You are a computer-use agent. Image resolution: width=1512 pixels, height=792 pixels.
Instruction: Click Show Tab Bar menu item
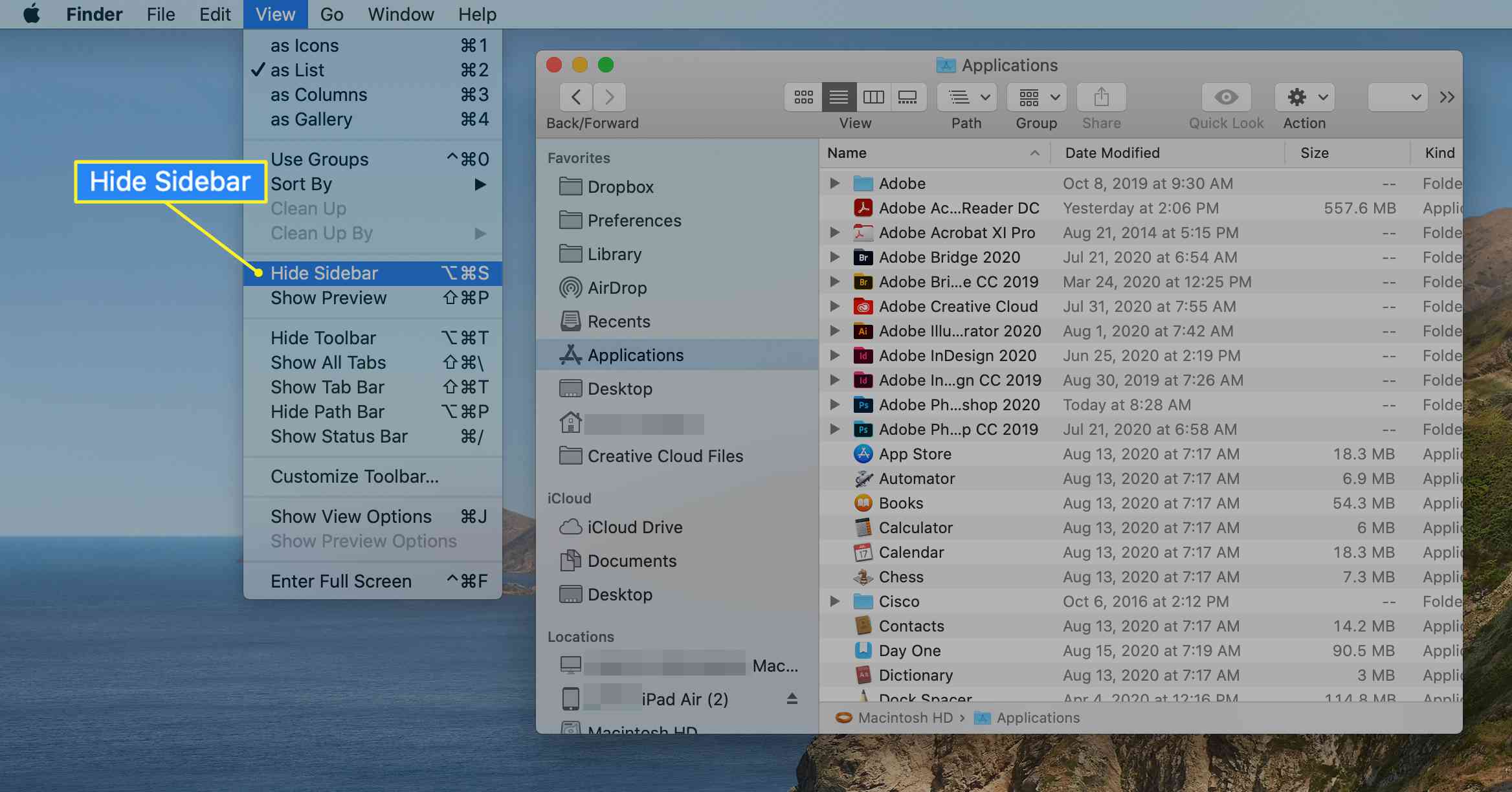tap(373, 387)
